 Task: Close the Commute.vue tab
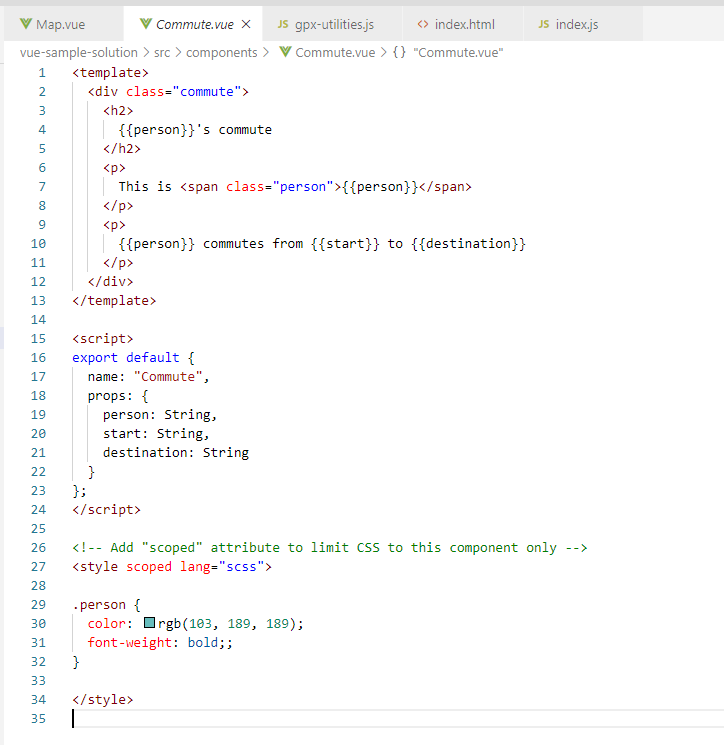(x=246, y=24)
